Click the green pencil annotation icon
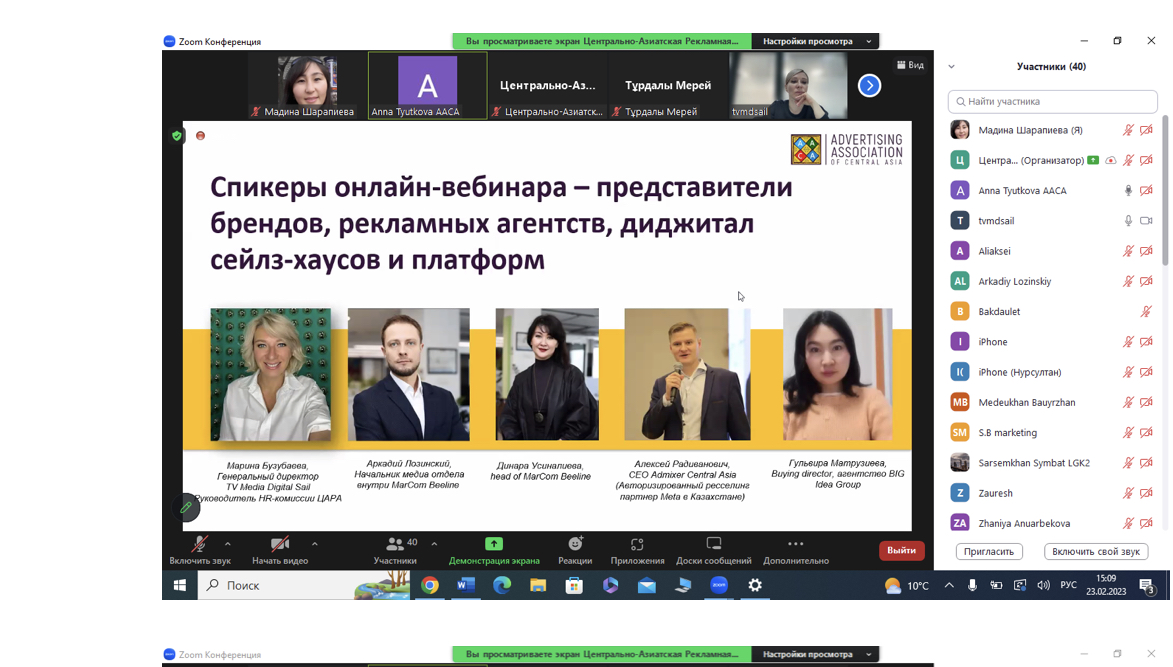The height and width of the screenshot is (667, 1173). [186, 508]
